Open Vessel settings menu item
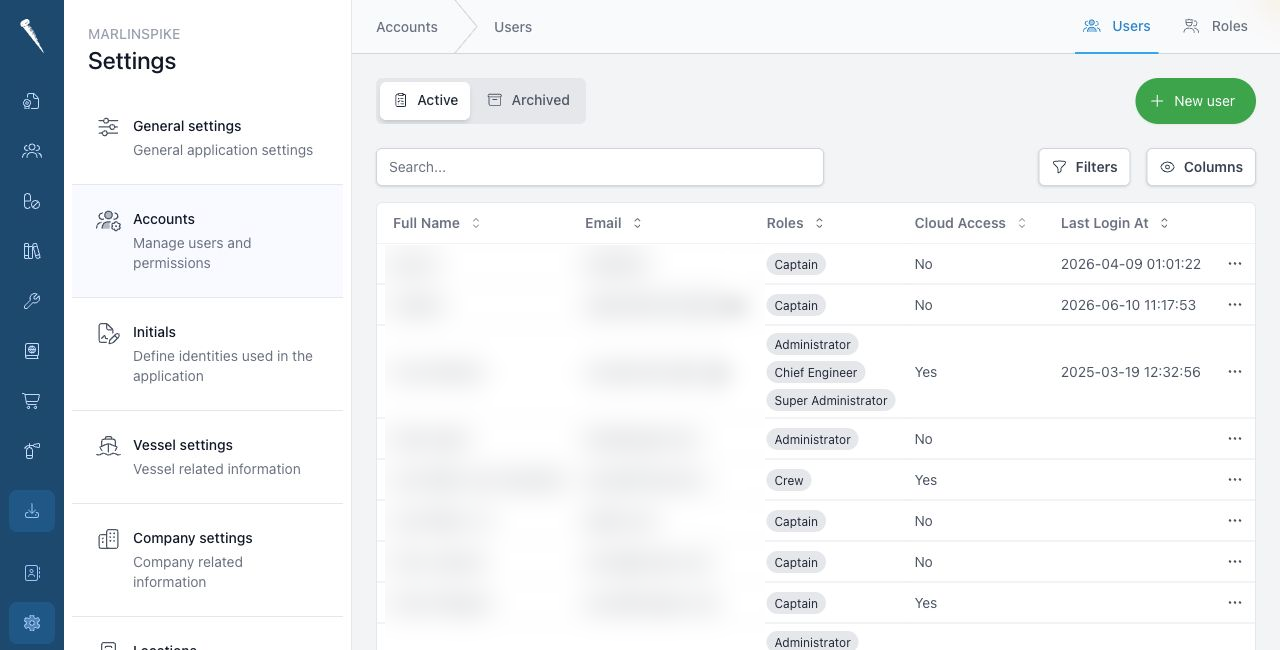The width and height of the screenshot is (1280, 650). click(x=207, y=457)
